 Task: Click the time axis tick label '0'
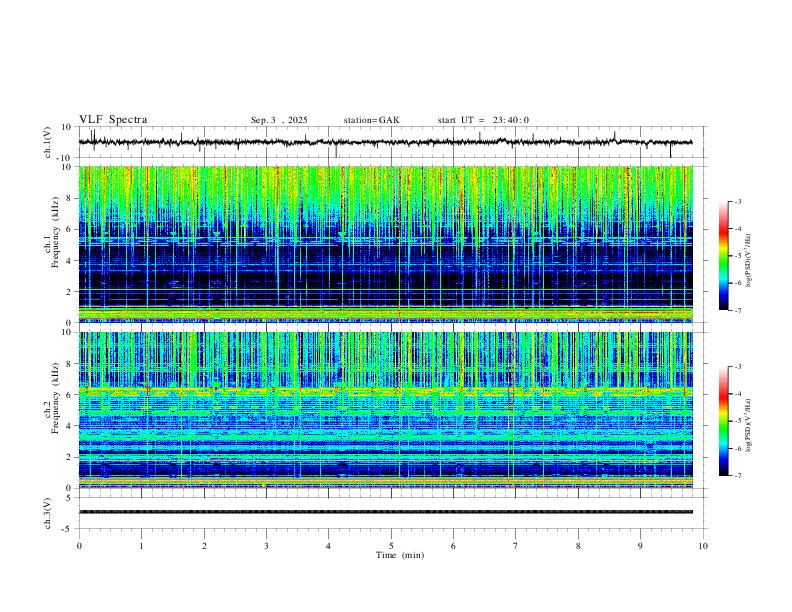(79, 546)
